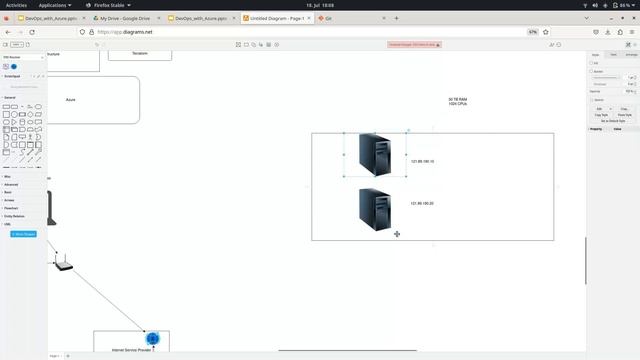This screenshot has height=360, width=640.
Task: Open the line style dropdown in Style panel
Action: click(x=606, y=78)
